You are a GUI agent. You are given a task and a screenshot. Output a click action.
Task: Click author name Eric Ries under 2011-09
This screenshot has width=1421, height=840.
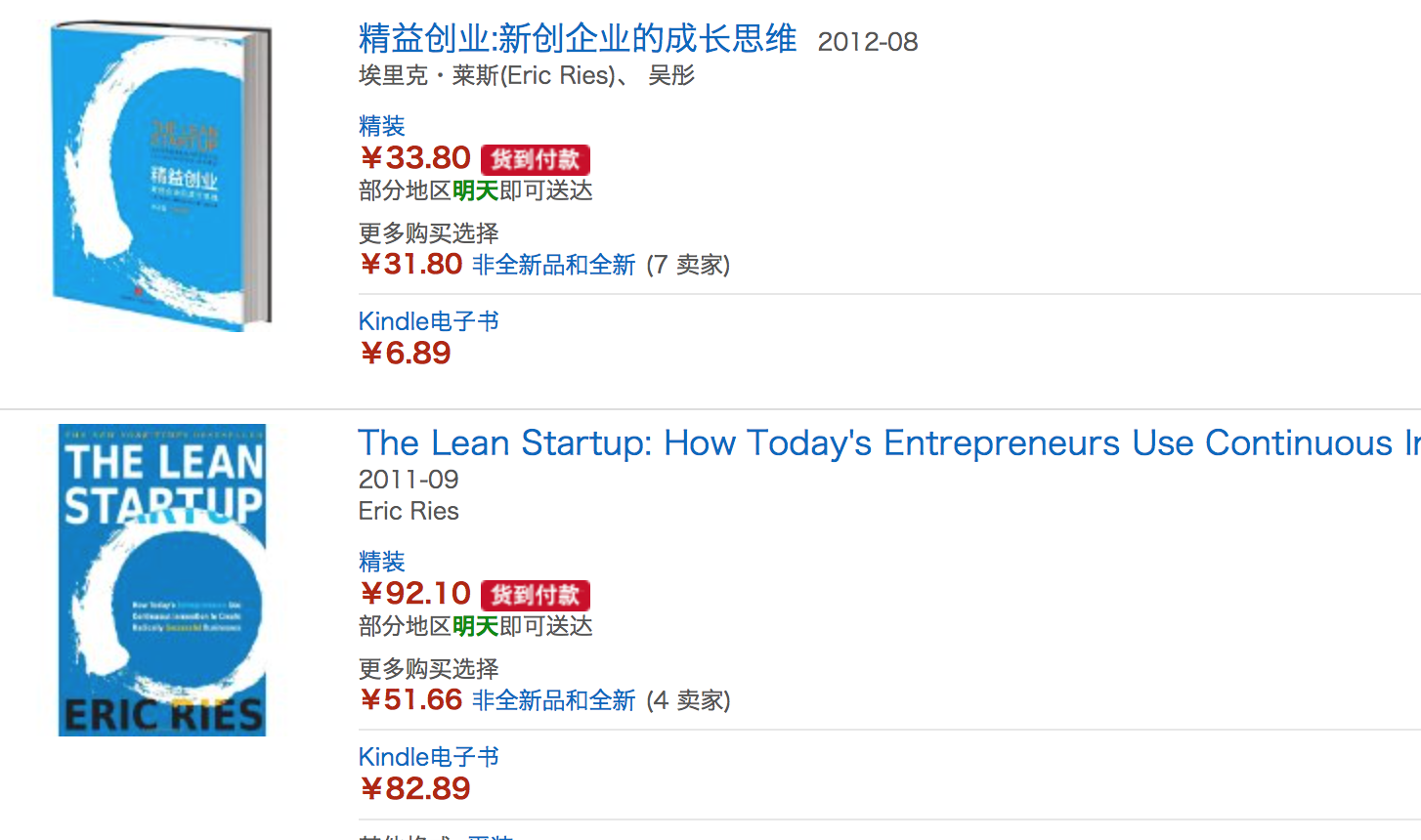tap(409, 511)
